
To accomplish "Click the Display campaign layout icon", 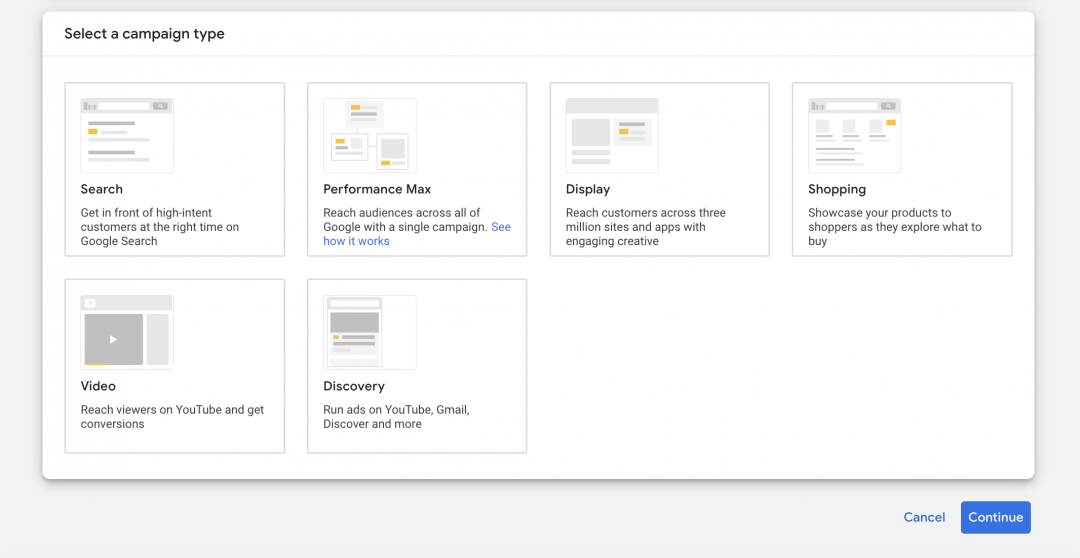I will point(612,135).
